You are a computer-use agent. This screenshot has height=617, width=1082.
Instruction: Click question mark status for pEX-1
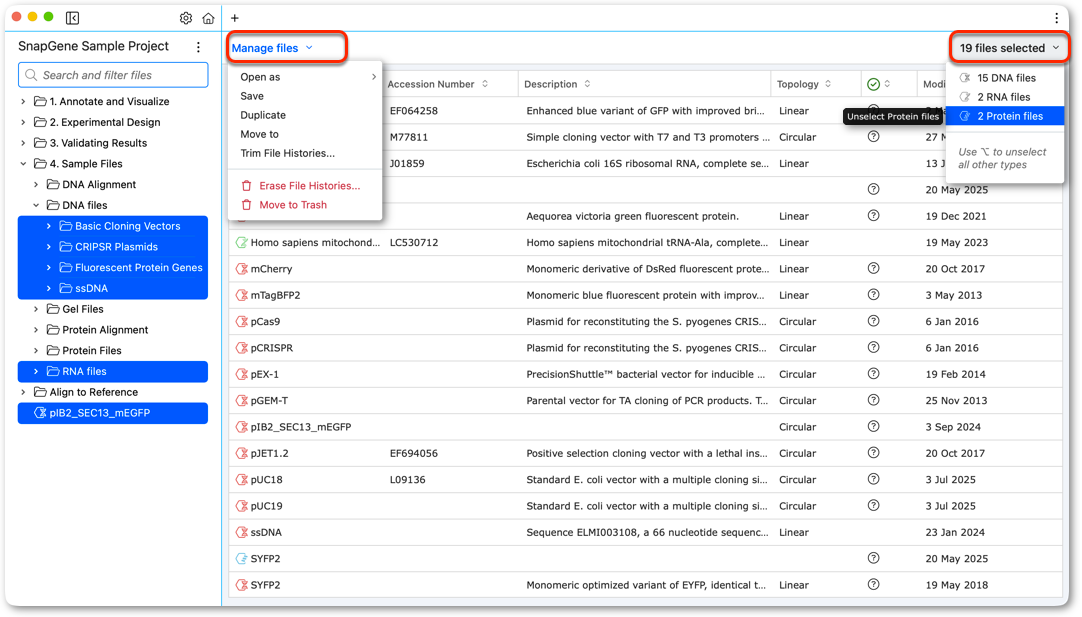click(x=874, y=374)
